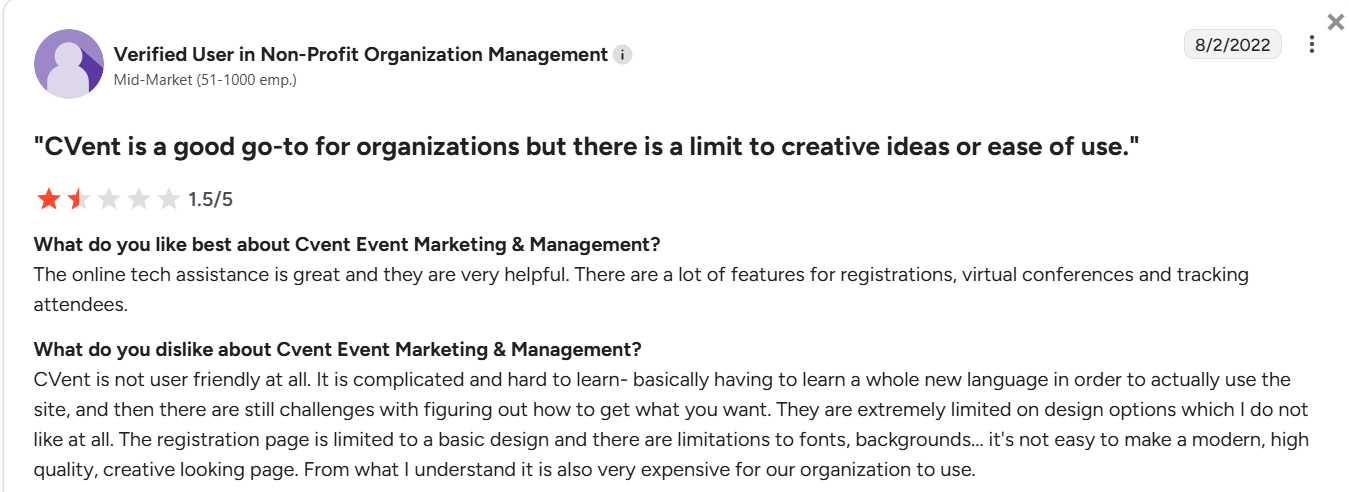Click the purple reviewer avatar
The image size is (1349, 492).
69,64
